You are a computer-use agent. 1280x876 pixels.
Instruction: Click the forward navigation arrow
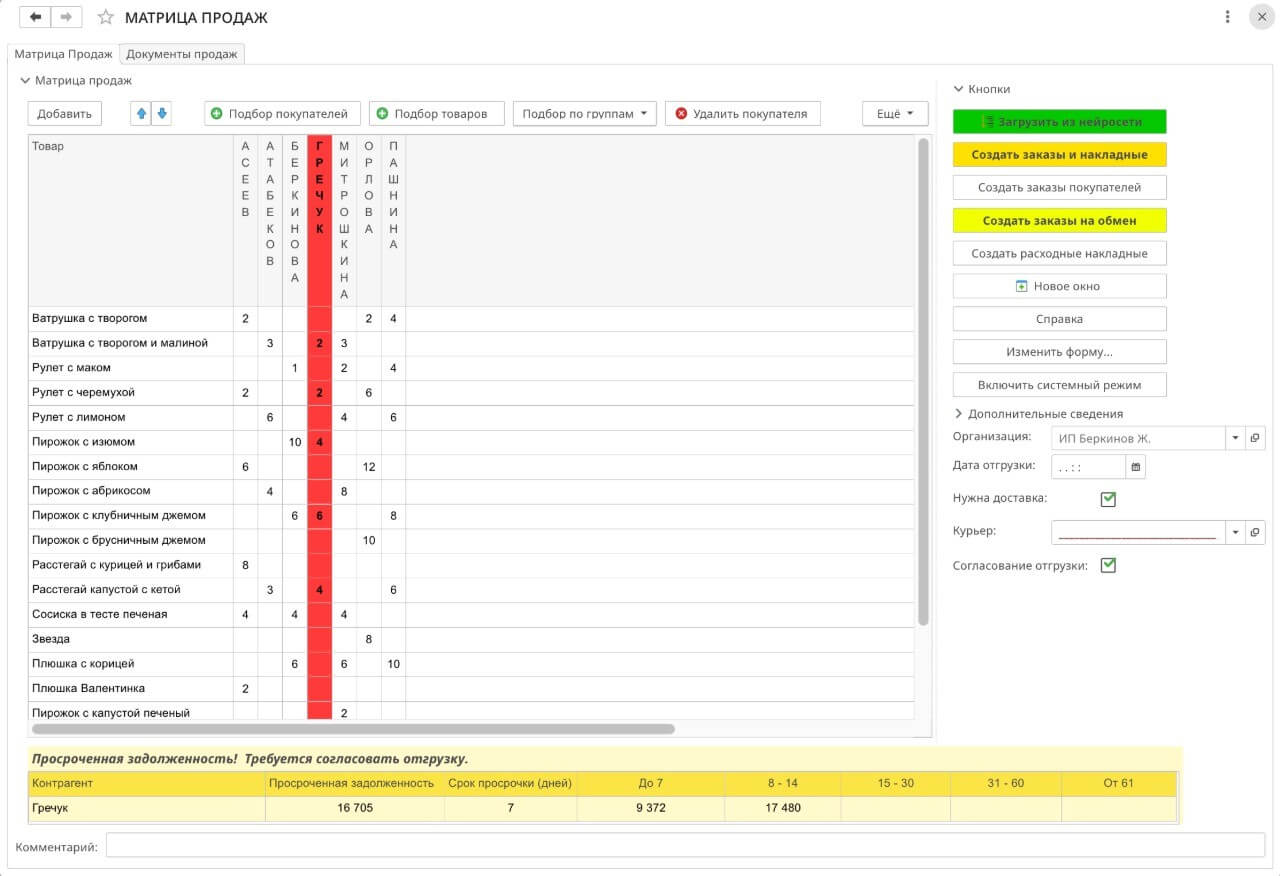coord(66,17)
